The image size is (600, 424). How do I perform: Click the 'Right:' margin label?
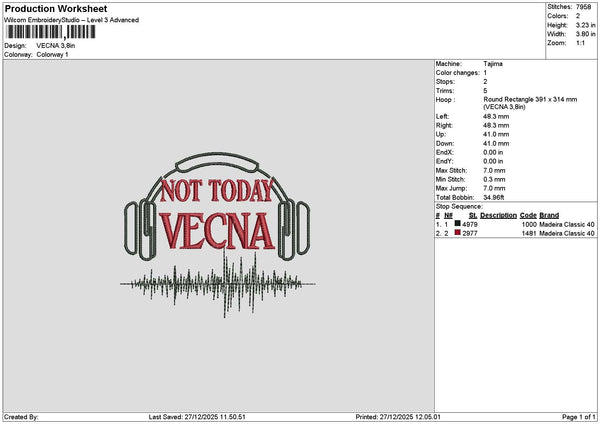coord(444,126)
